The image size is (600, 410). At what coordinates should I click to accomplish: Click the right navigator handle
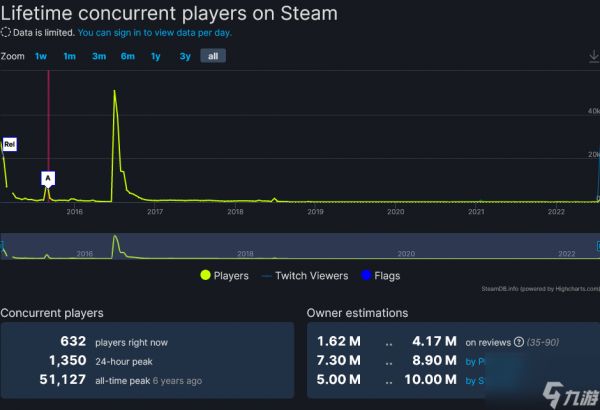598,246
